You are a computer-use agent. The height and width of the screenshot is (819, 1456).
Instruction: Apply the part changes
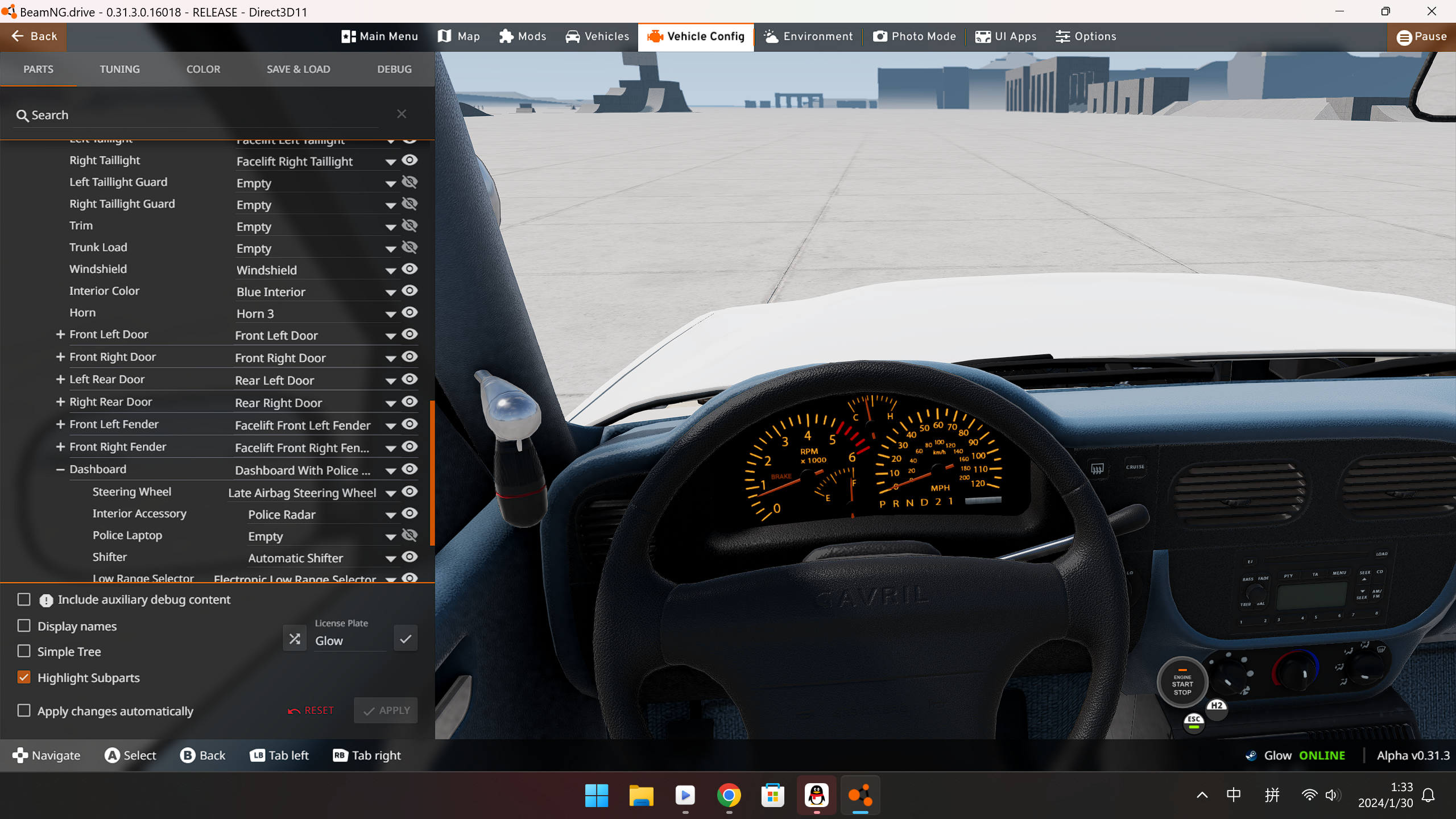click(x=386, y=710)
